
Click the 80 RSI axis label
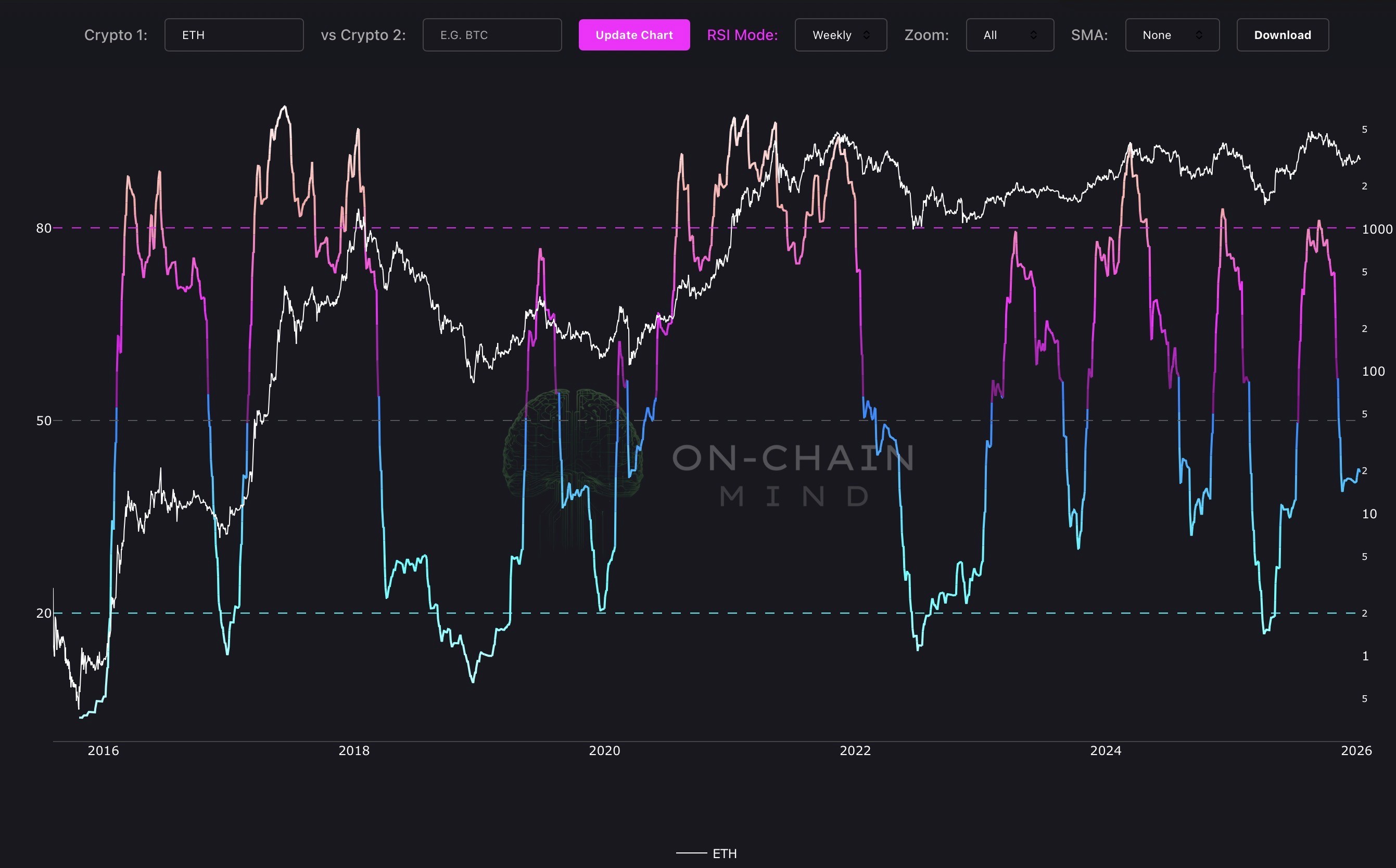(44, 228)
